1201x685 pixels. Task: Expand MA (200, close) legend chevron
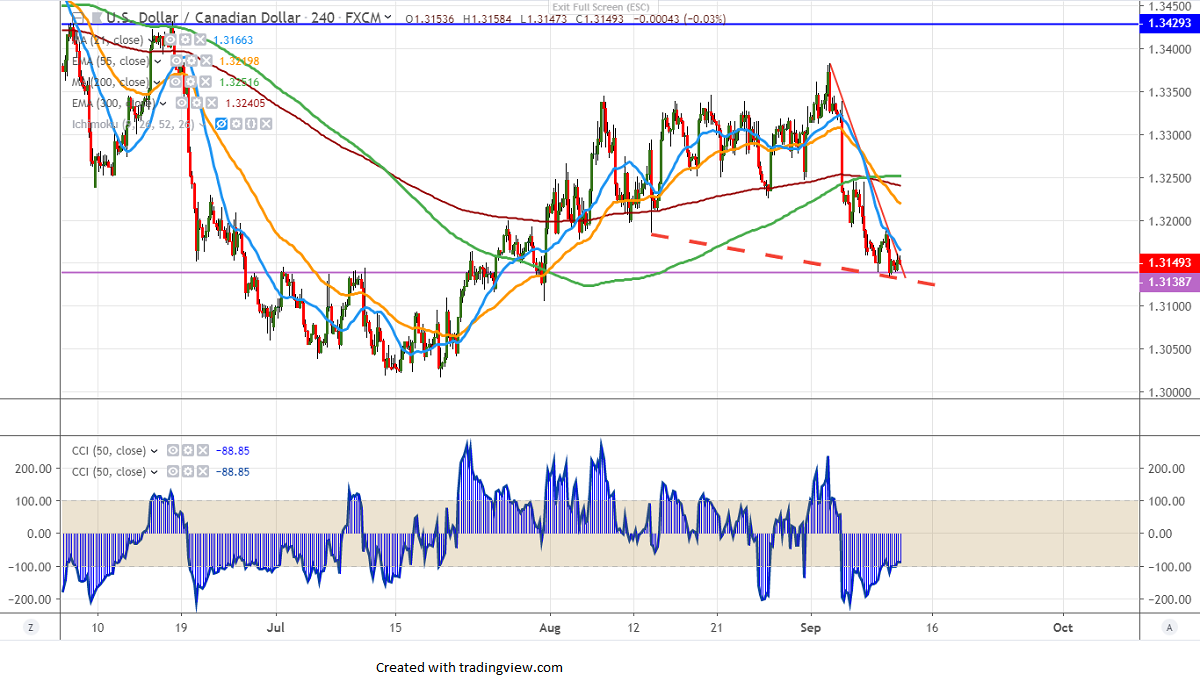tap(157, 83)
